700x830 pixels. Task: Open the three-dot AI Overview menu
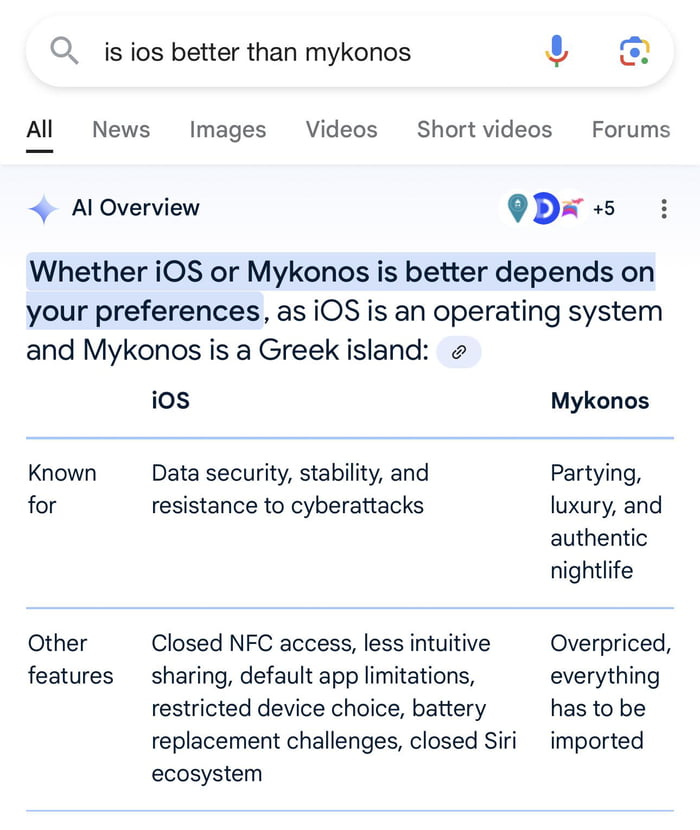click(x=663, y=209)
